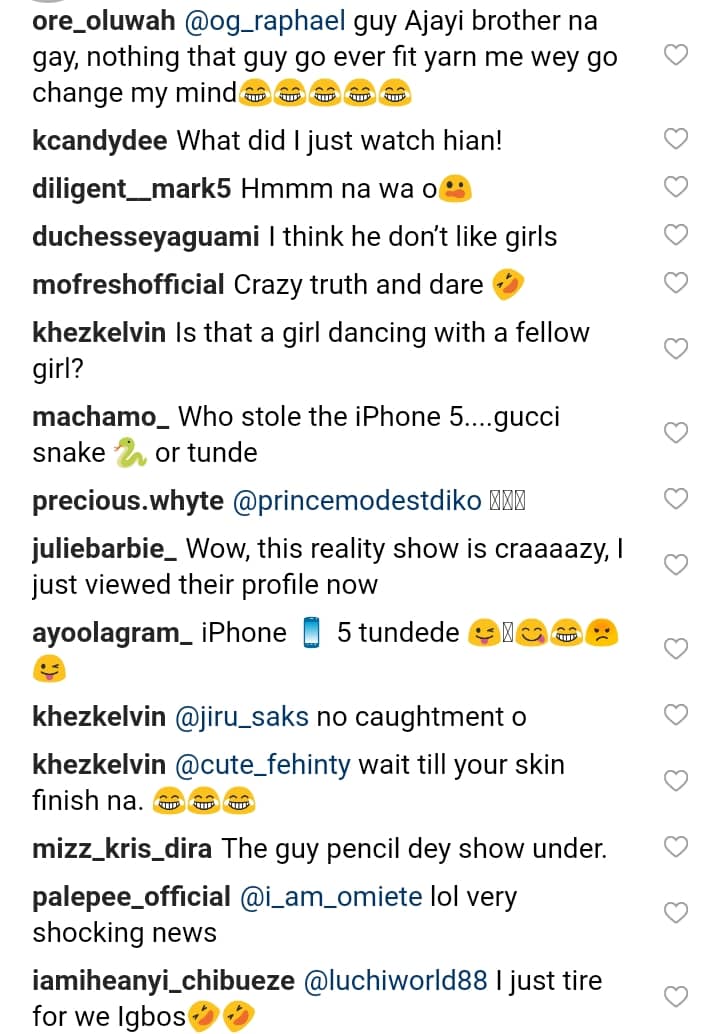Like kcandydee's comment heart icon

676,139
